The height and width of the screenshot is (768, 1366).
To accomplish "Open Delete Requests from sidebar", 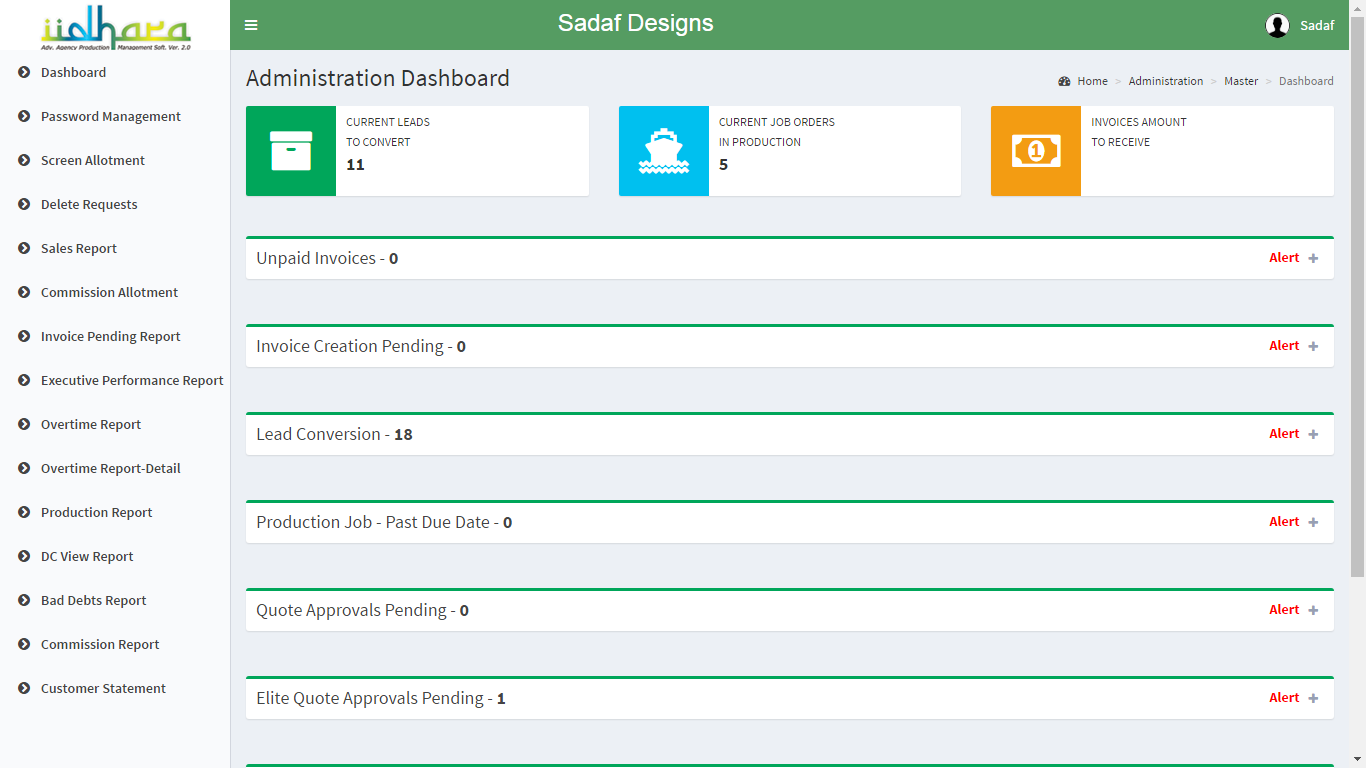I will (89, 204).
